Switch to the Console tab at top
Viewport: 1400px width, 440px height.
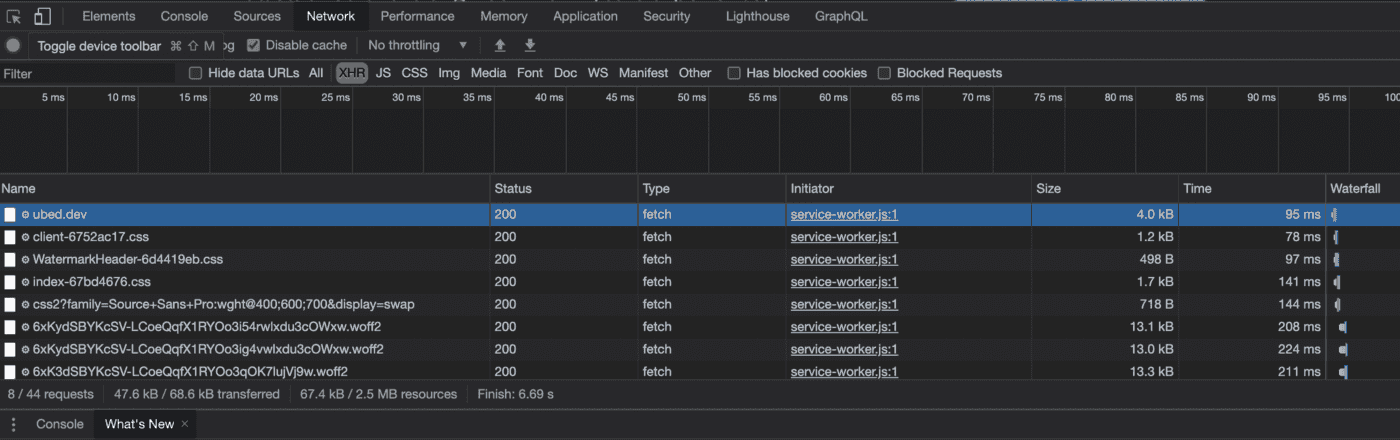click(x=184, y=16)
